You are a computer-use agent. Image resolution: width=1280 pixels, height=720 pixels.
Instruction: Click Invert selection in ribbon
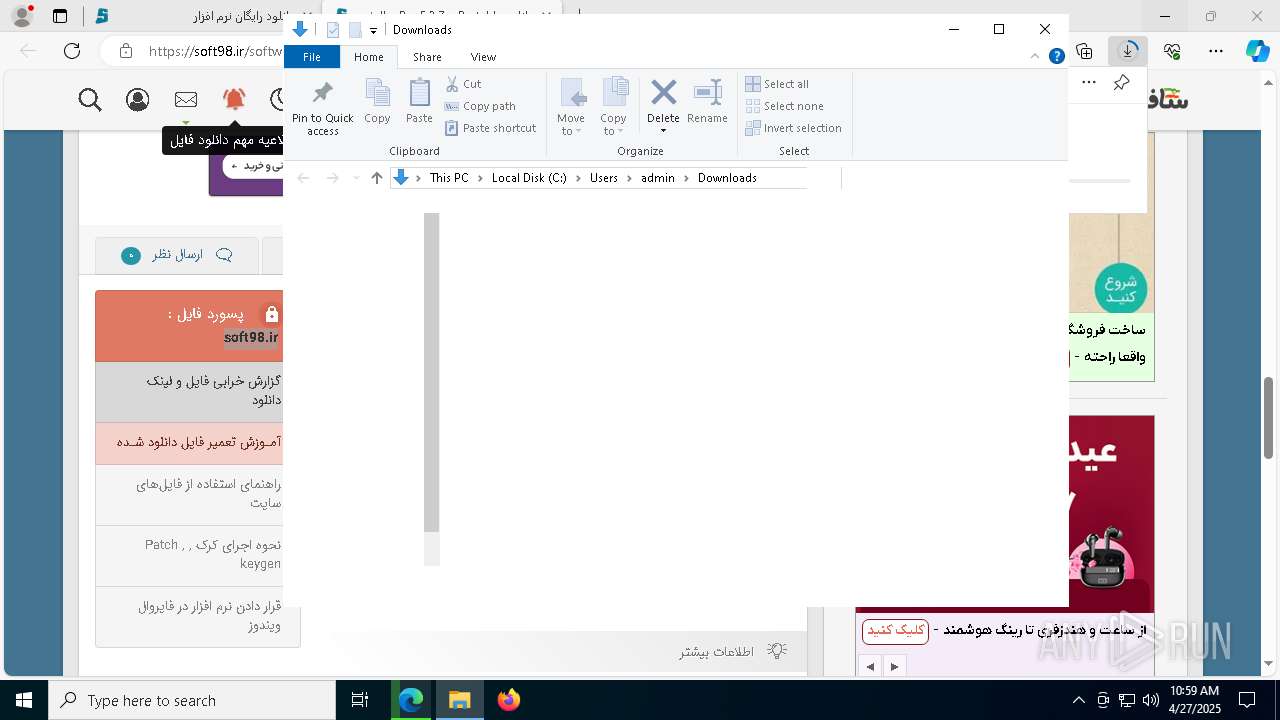click(793, 128)
